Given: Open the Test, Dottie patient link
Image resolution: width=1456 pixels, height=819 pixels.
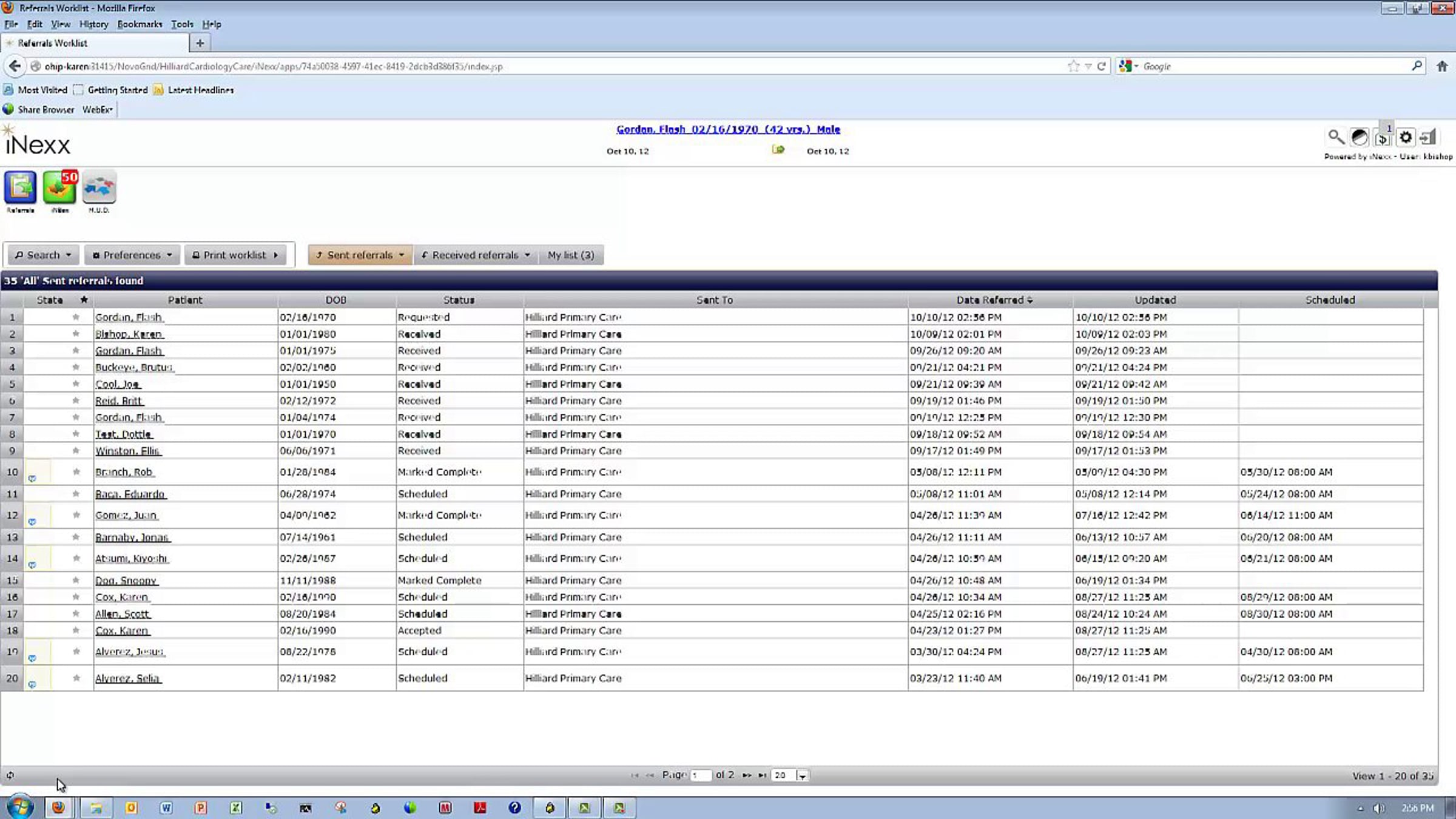Looking at the screenshot, I should pos(124,434).
